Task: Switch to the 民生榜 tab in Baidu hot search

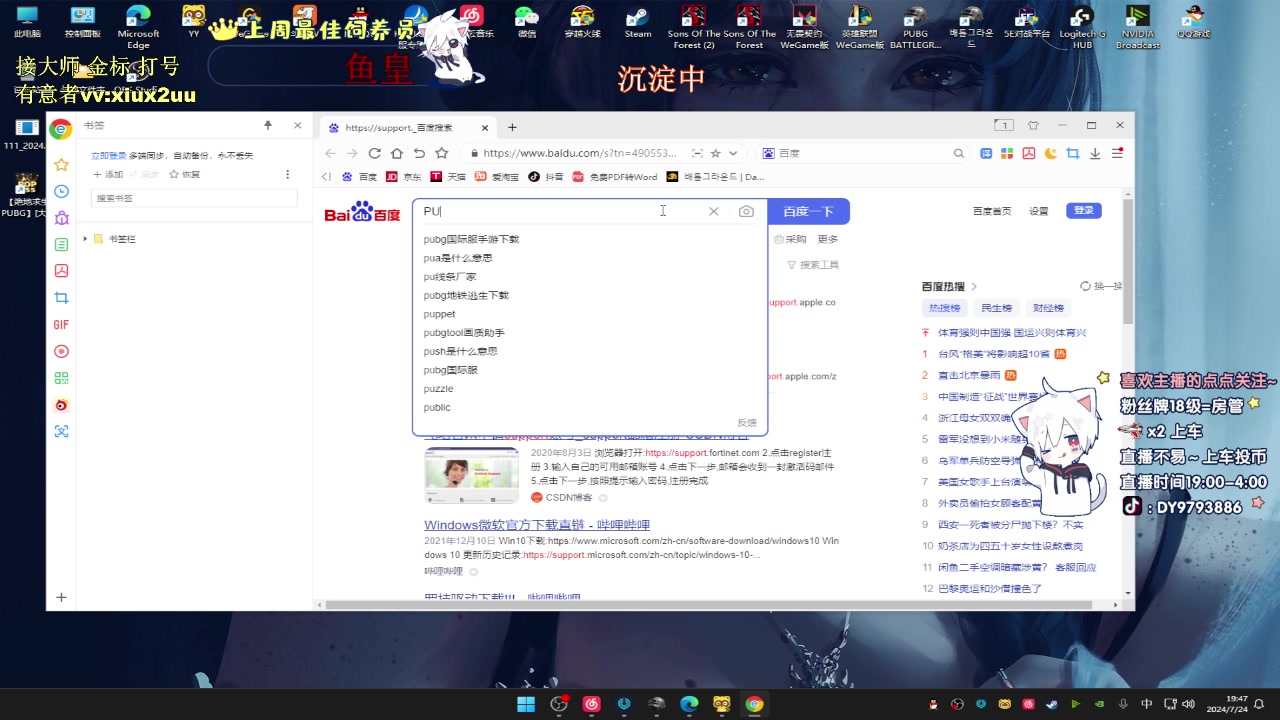Action: coord(996,307)
